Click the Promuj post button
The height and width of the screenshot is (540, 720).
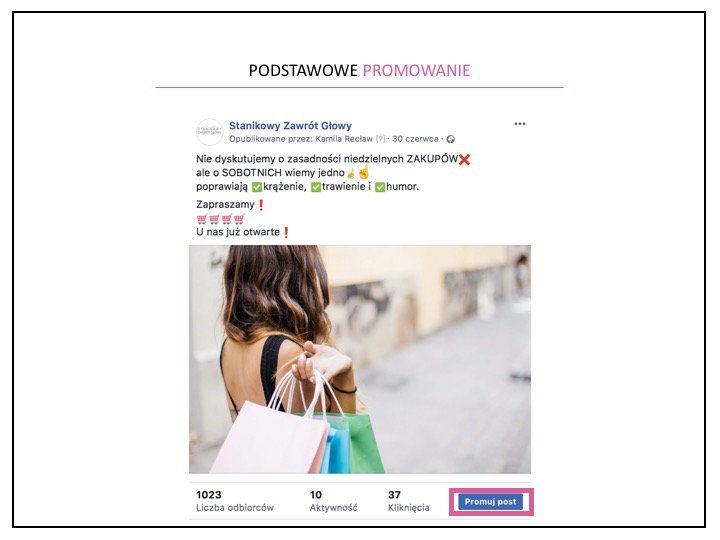490,502
